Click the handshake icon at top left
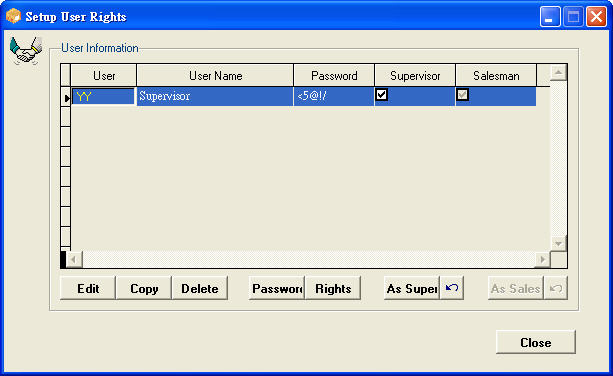The image size is (613, 376). click(x=26, y=51)
